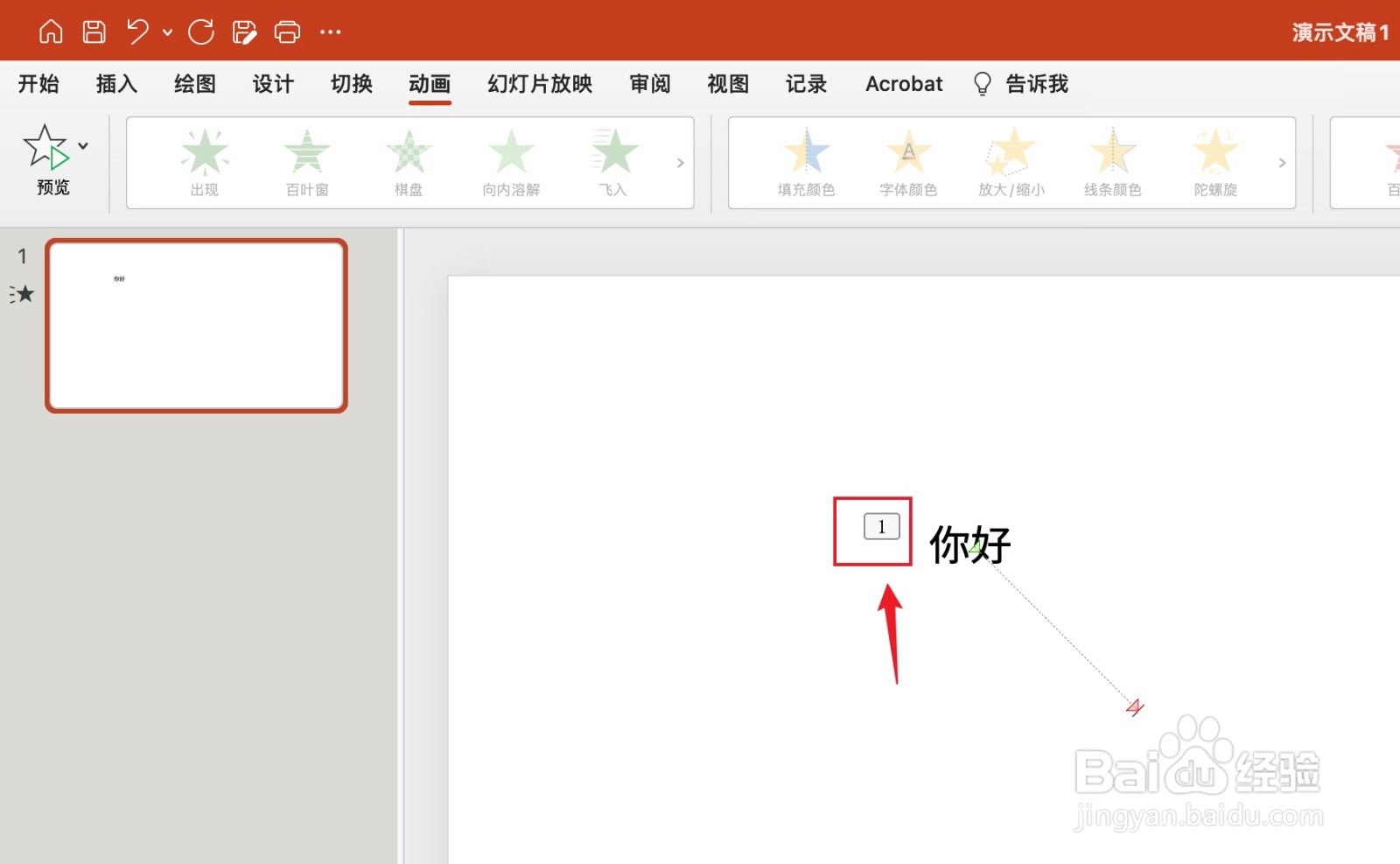Viewport: 1400px width, 864px height.
Task: Print the presentation using the printer icon
Action: [x=287, y=32]
